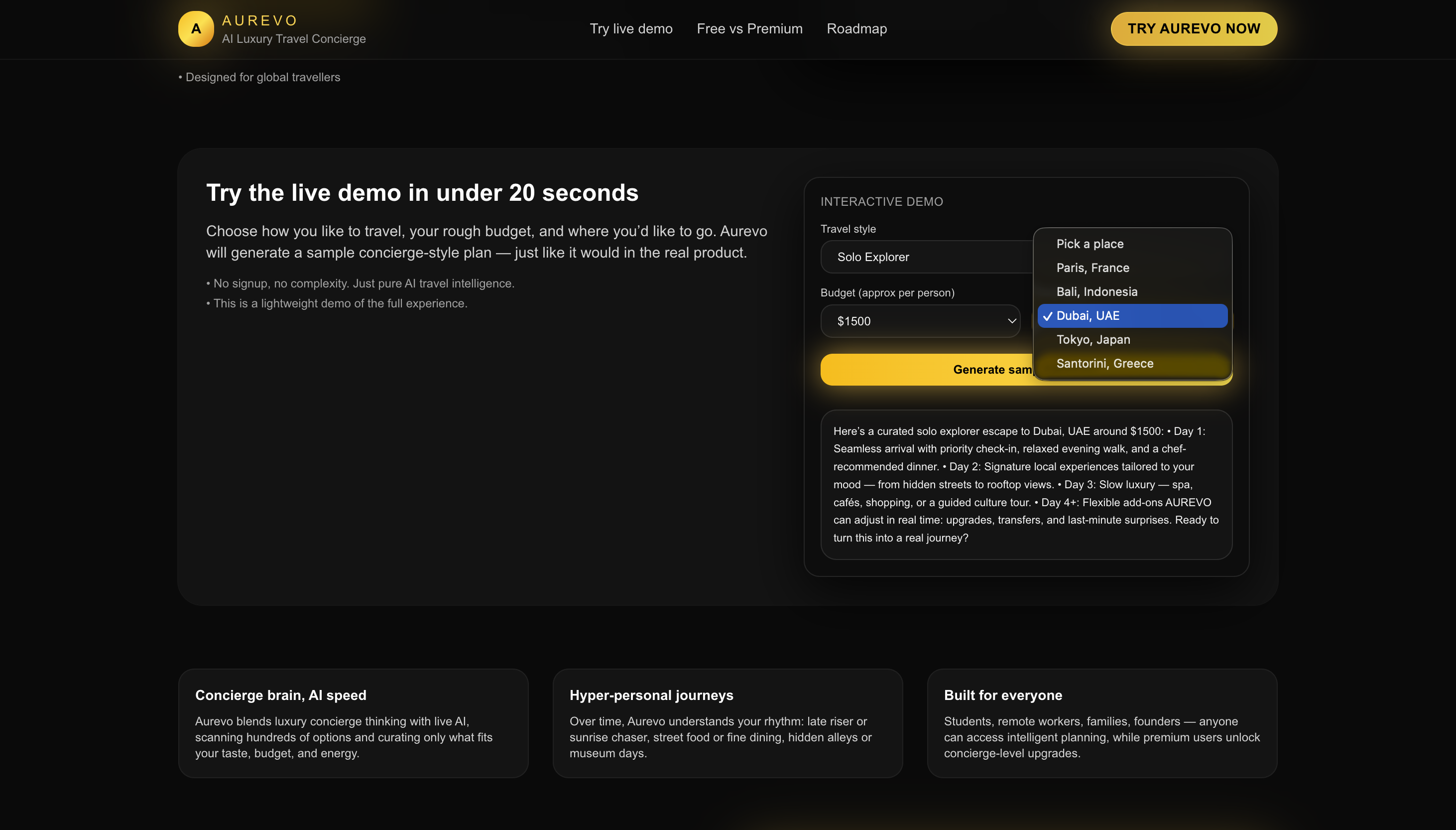Image resolution: width=1456 pixels, height=830 pixels.
Task: Click the Concierge brain, AI speed card
Action: (x=353, y=723)
